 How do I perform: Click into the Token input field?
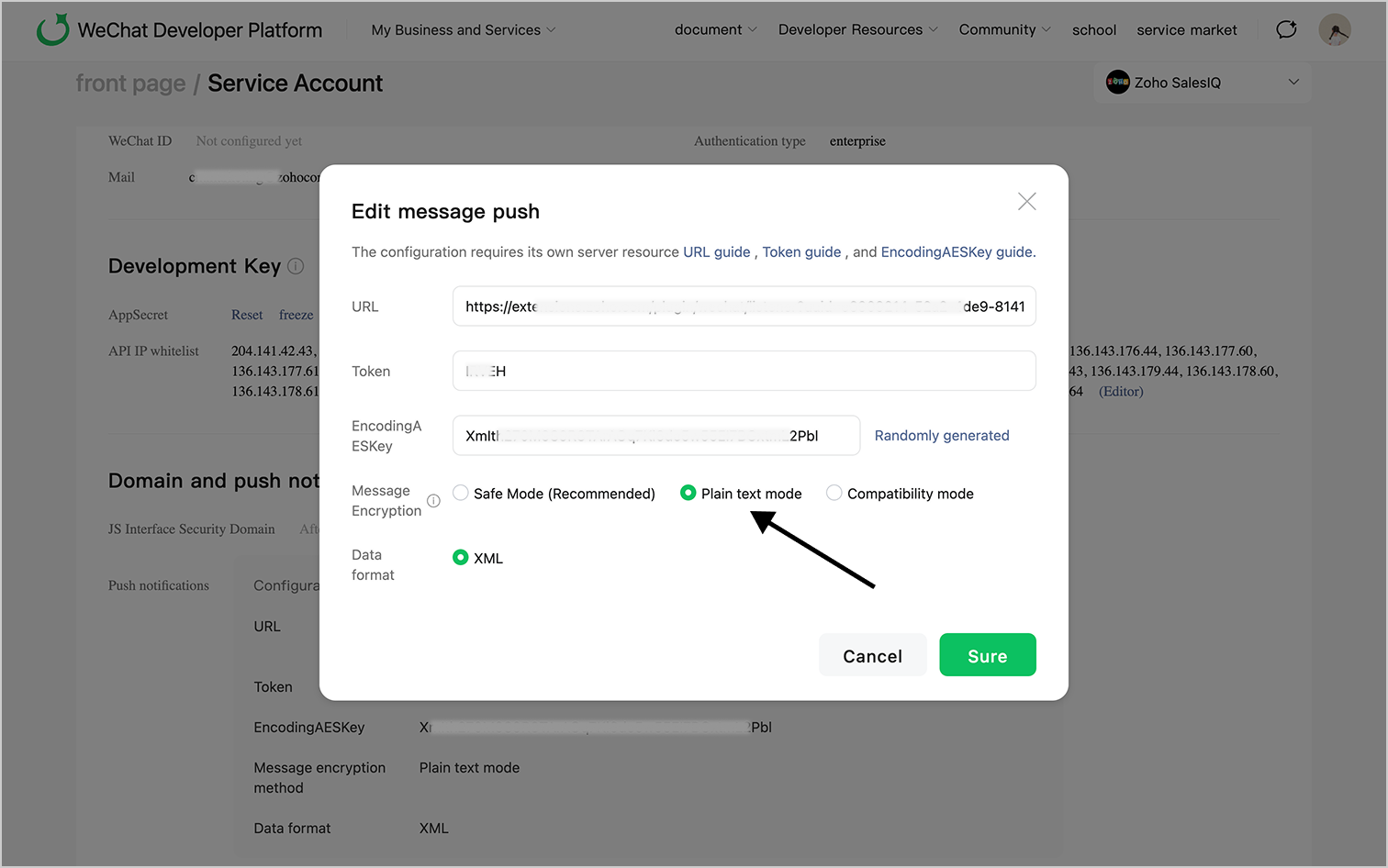click(744, 372)
